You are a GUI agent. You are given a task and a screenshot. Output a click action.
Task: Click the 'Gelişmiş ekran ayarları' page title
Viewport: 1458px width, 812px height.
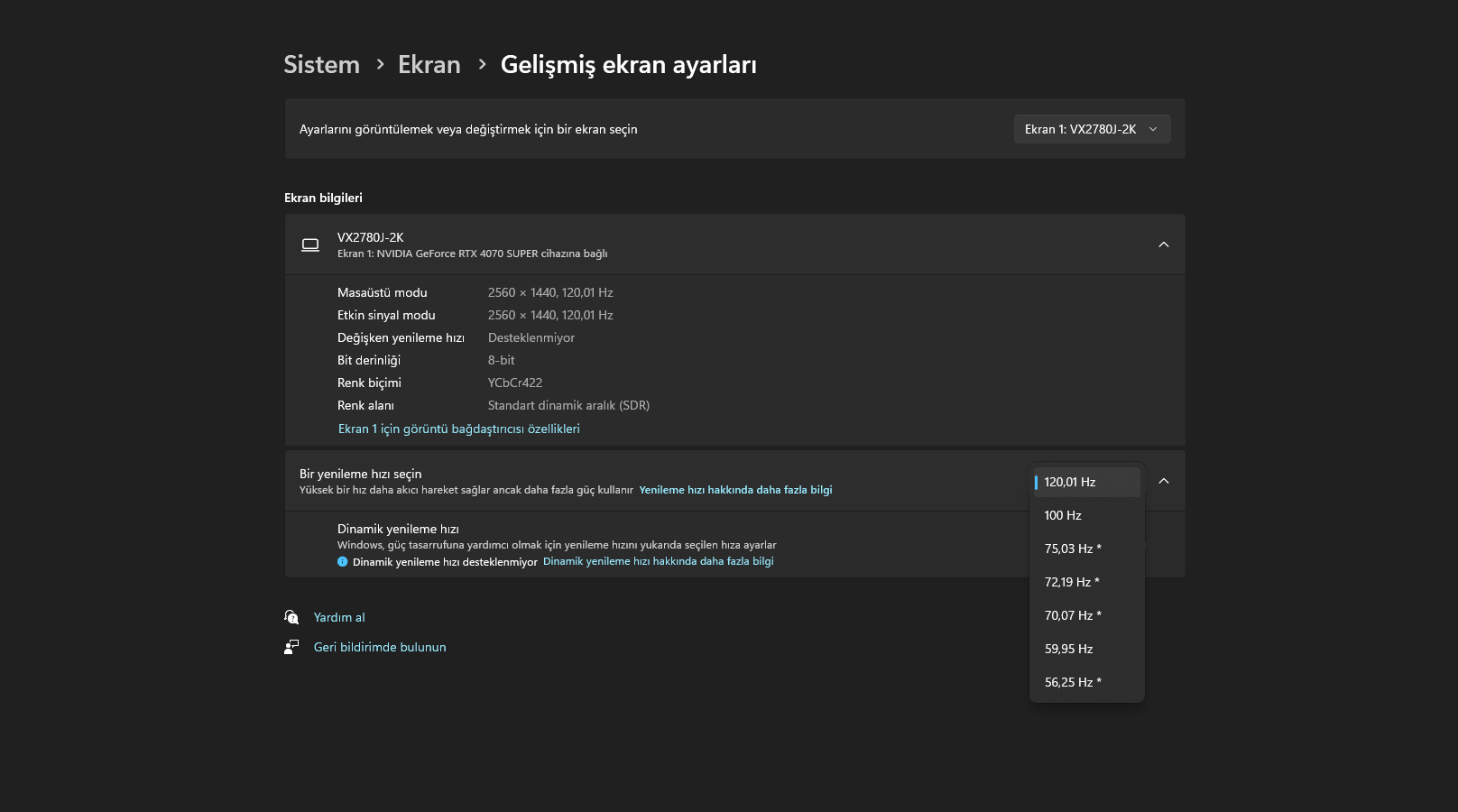[x=629, y=65]
